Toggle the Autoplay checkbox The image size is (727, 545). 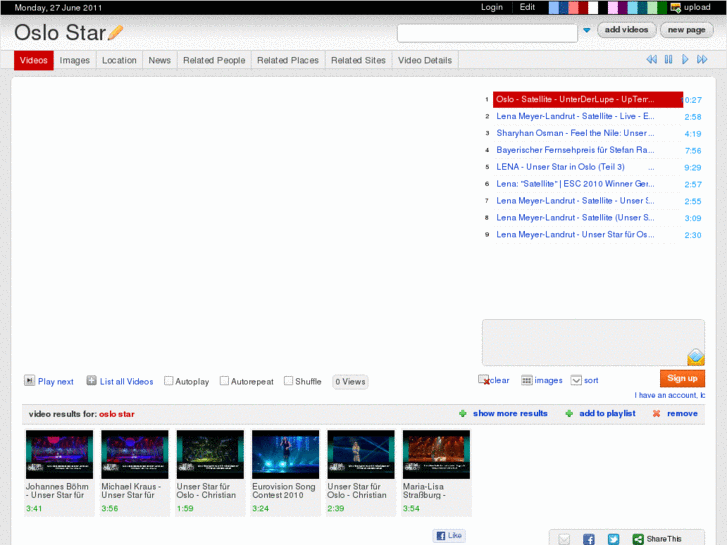[168, 381]
